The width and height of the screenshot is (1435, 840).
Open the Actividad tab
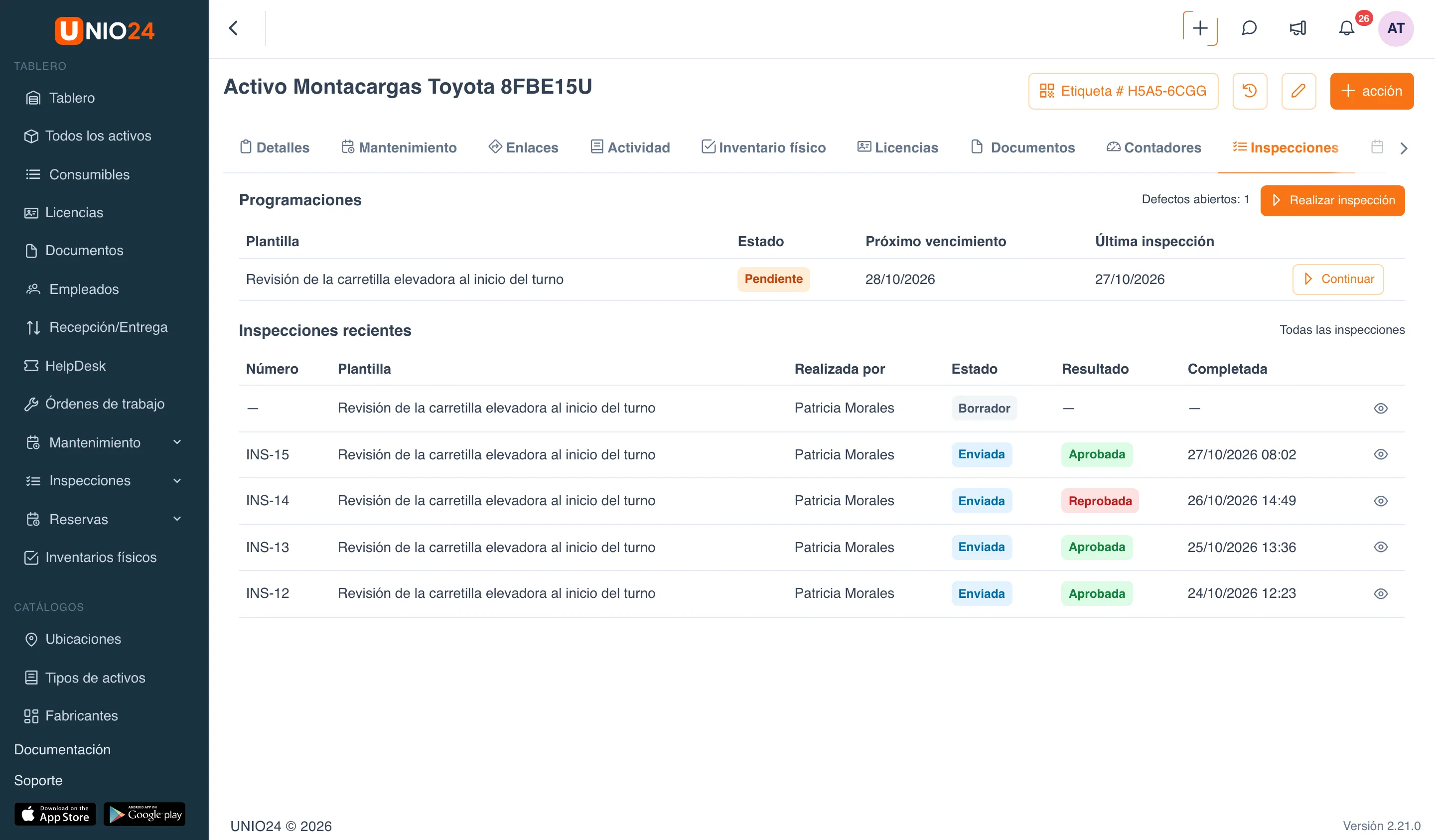(x=630, y=147)
